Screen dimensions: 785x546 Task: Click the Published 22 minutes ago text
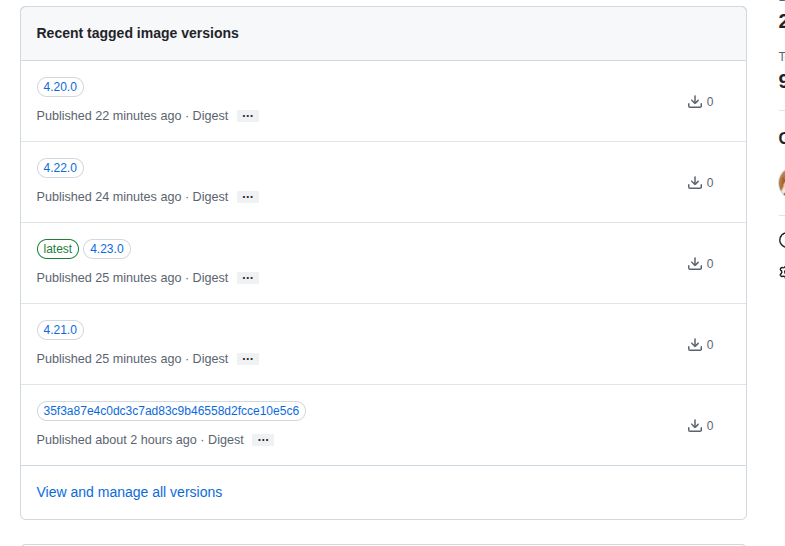(109, 116)
